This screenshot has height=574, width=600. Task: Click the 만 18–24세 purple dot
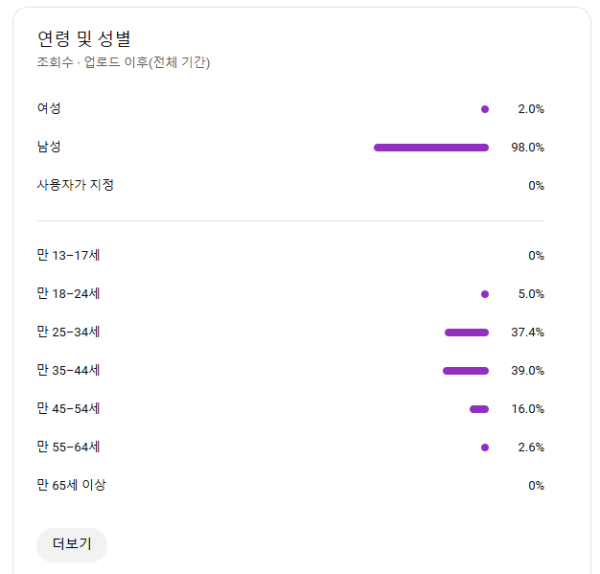[x=485, y=294]
